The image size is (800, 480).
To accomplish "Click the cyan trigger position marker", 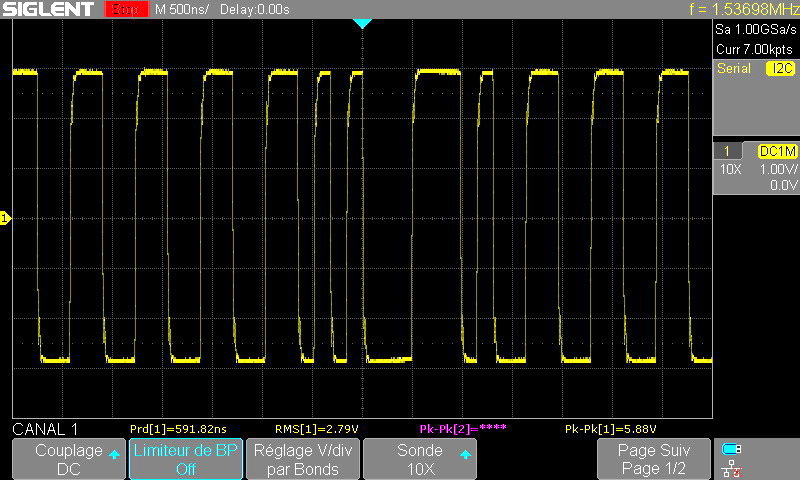I will 363,23.
